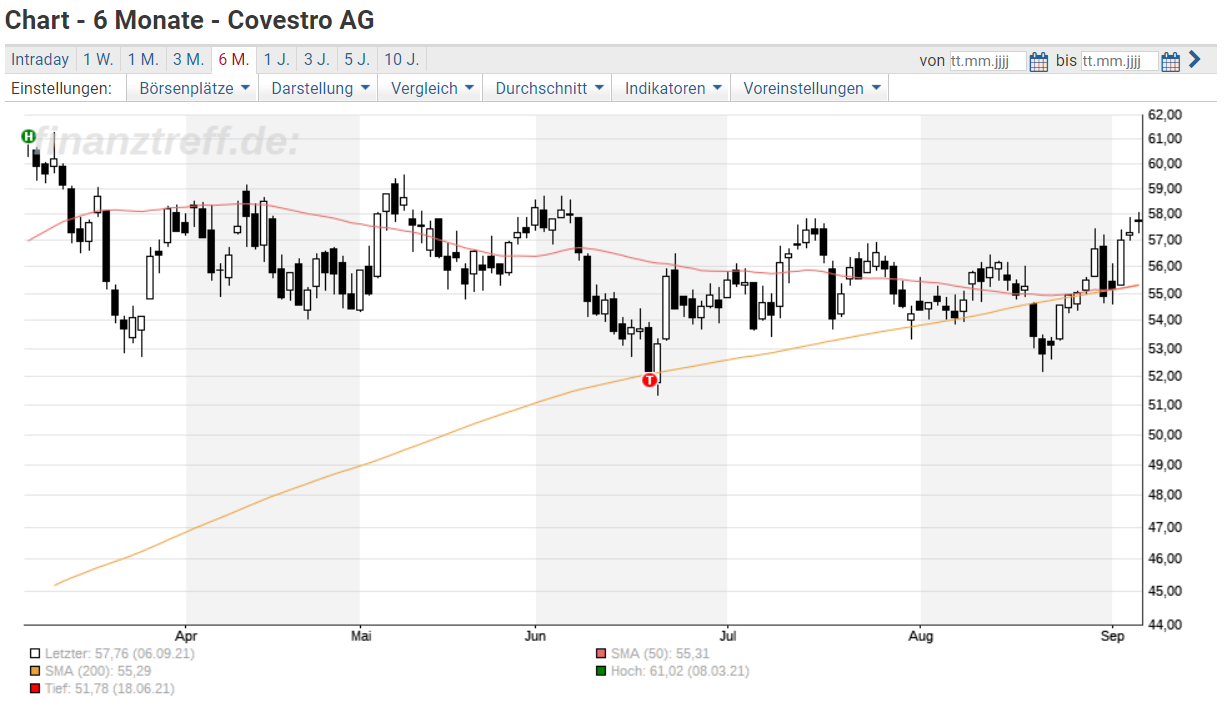Click the 'Einstellungen:' label

(61, 88)
